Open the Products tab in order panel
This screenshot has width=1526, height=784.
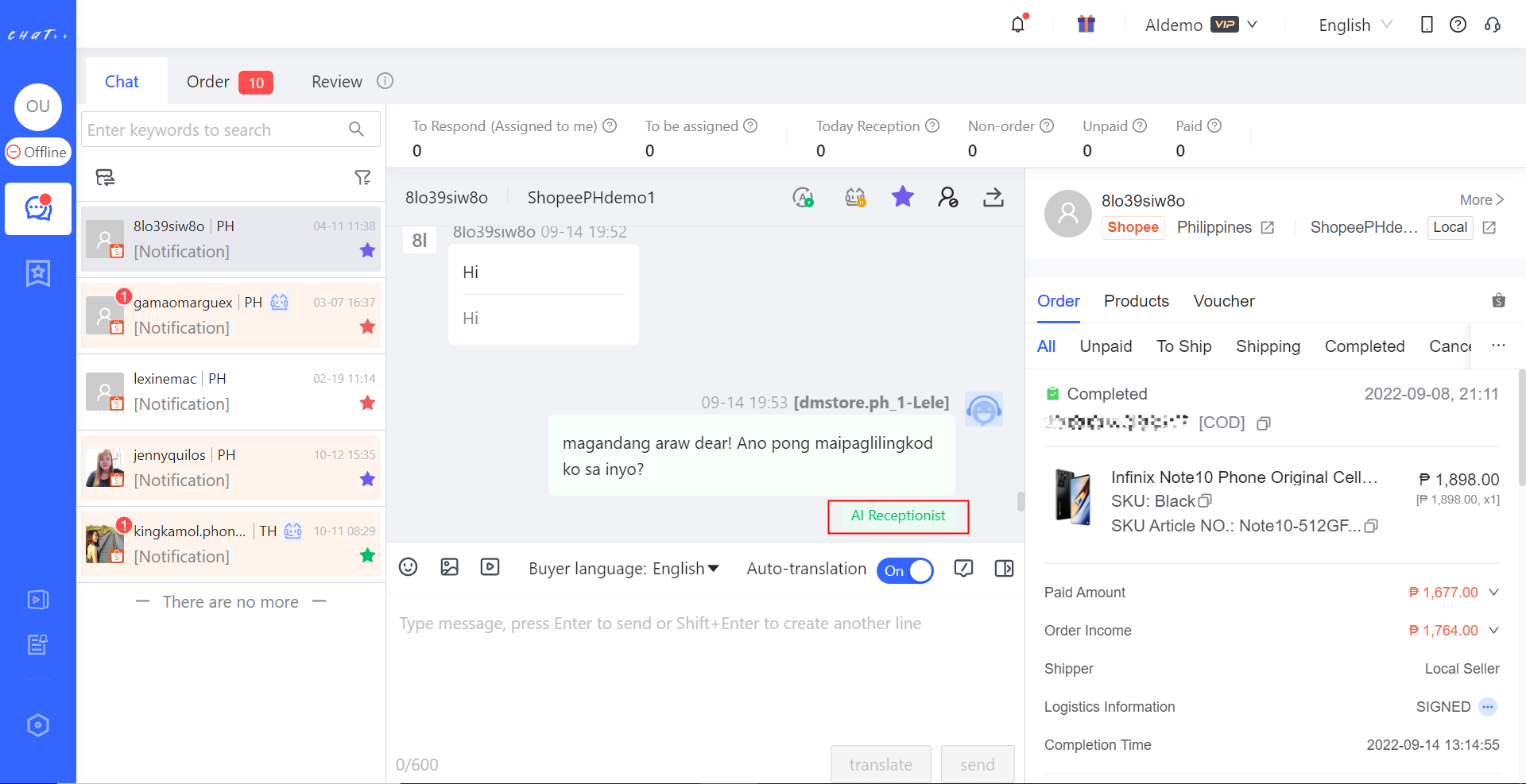point(1136,301)
